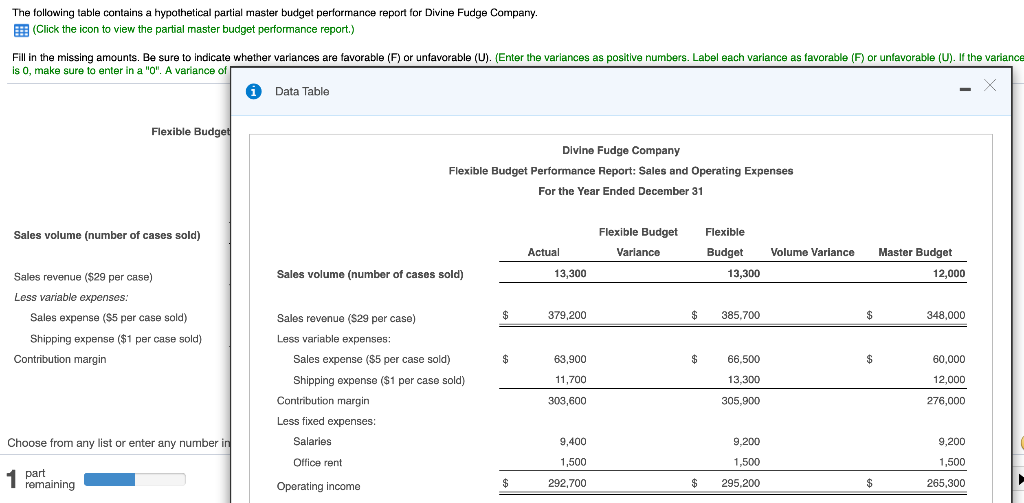Click Actual operating income 292,700
This screenshot has width=1024, height=503.
pyautogui.click(x=568, y=484)
